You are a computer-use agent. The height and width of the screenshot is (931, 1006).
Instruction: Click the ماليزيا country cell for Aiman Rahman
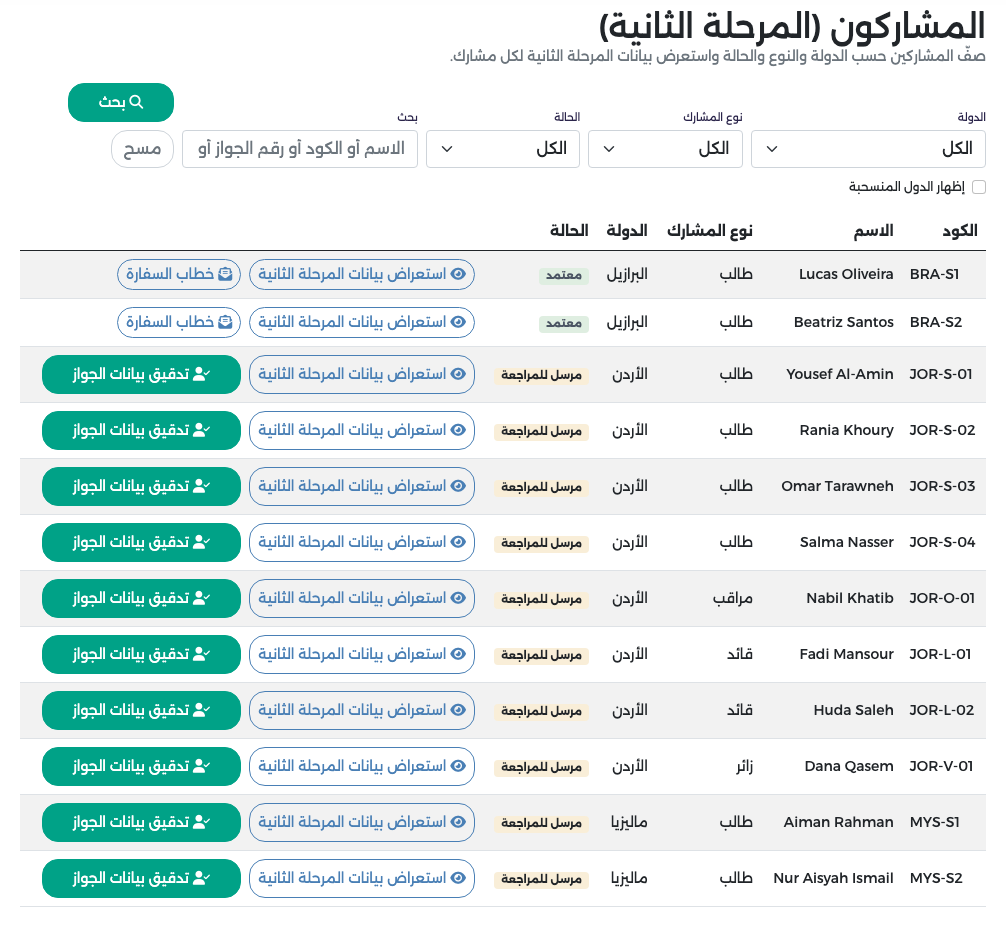[x=629, y=822]
